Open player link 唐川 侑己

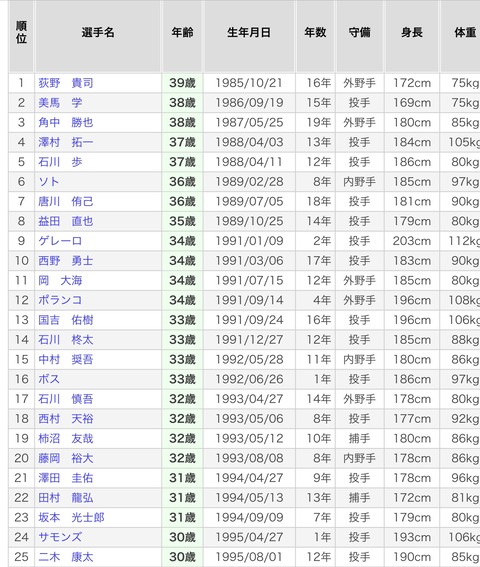click(x=66, y=201)
